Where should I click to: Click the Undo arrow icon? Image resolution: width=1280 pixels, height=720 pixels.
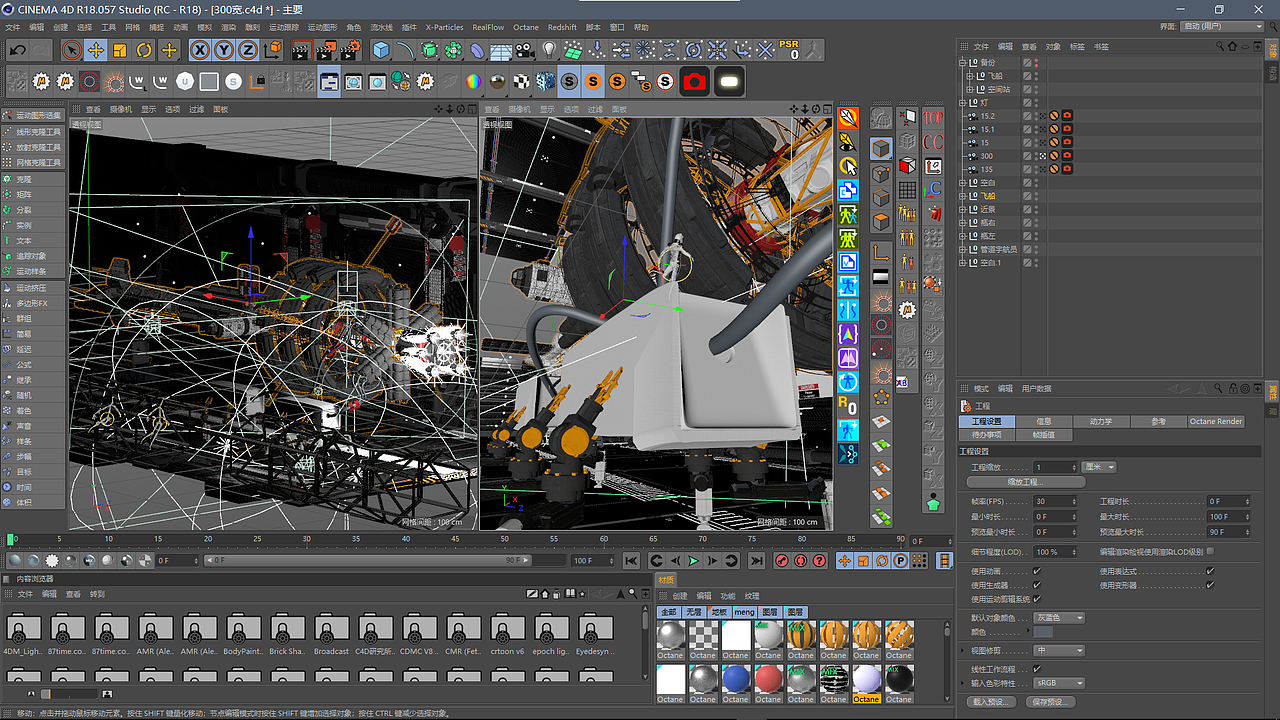click(x=17, y=50)
